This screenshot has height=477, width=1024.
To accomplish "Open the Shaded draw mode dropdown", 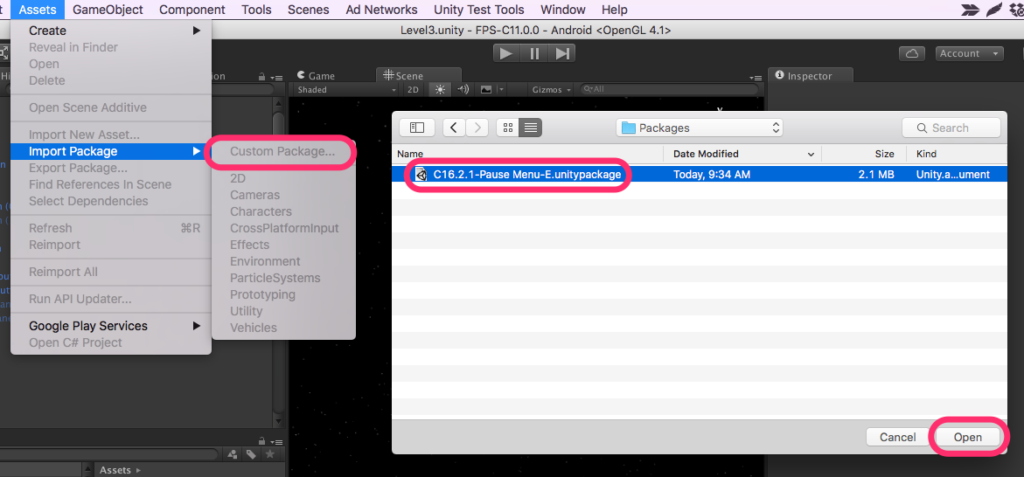I will (x=346, y=90).
